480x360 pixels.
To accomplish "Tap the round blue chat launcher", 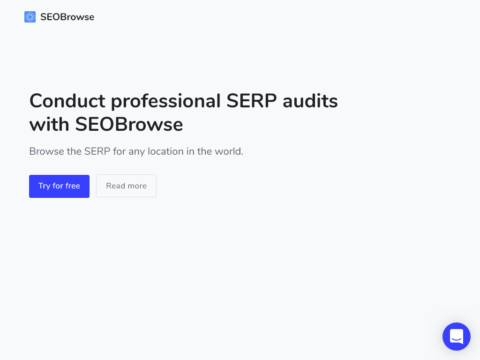I will (456, 336).
